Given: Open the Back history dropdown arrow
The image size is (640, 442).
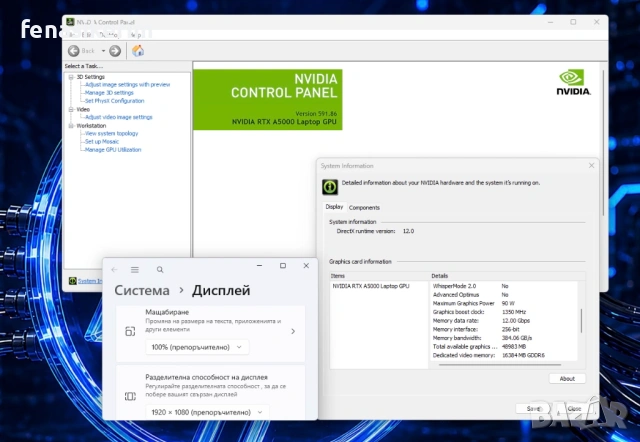Looking at the screenshot, I should [103, 51].
